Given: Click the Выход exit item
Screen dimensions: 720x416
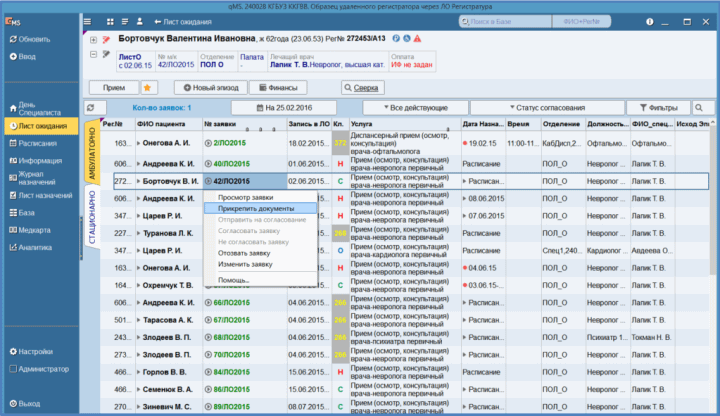Looking at the screenshot, I should coord(29,403).
